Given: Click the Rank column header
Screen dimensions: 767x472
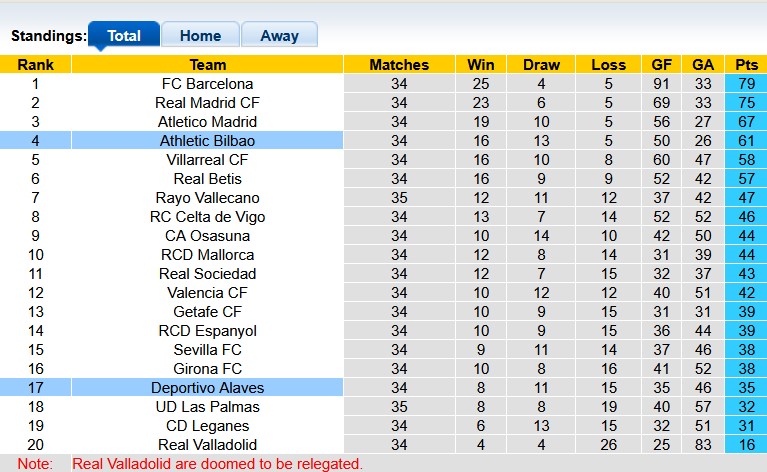Looking at the screenshot, I should (35, 65).
